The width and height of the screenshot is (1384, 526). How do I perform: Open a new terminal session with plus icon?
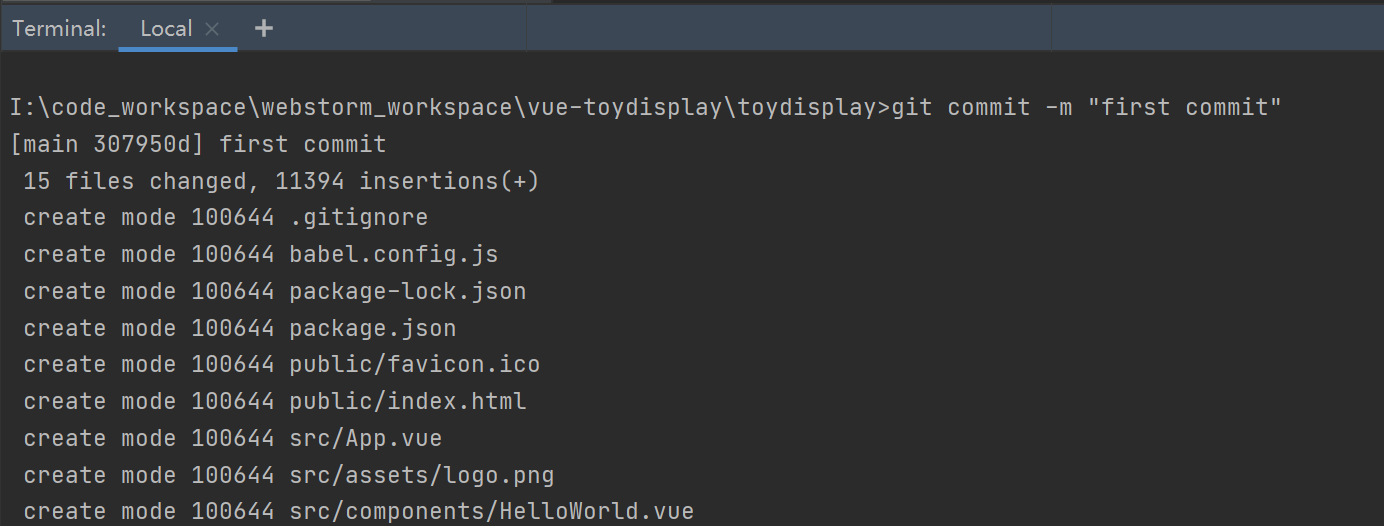[264, 29]
